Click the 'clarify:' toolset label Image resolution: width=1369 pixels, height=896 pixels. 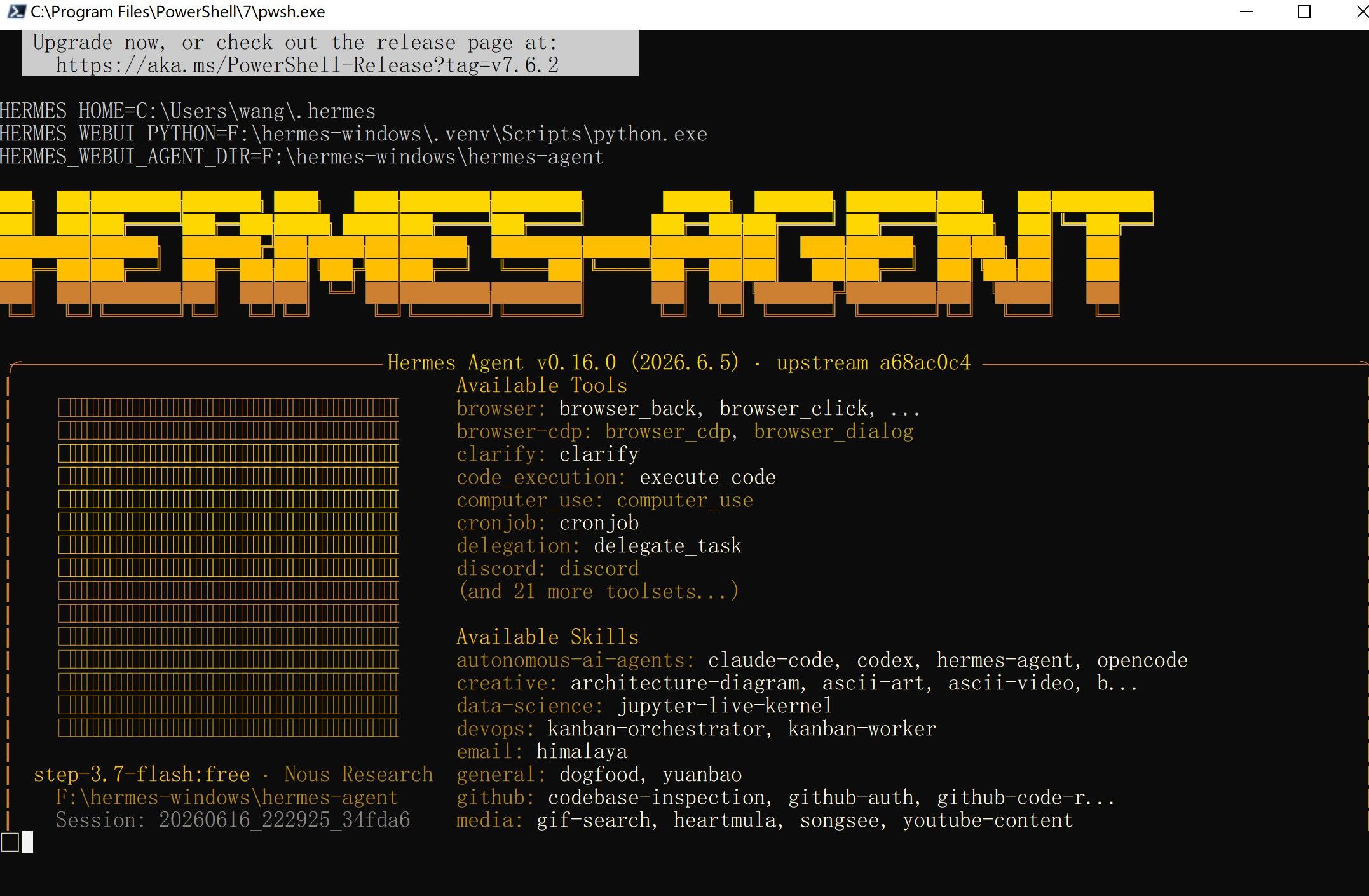pyautogui.click(x=501, y=454)
